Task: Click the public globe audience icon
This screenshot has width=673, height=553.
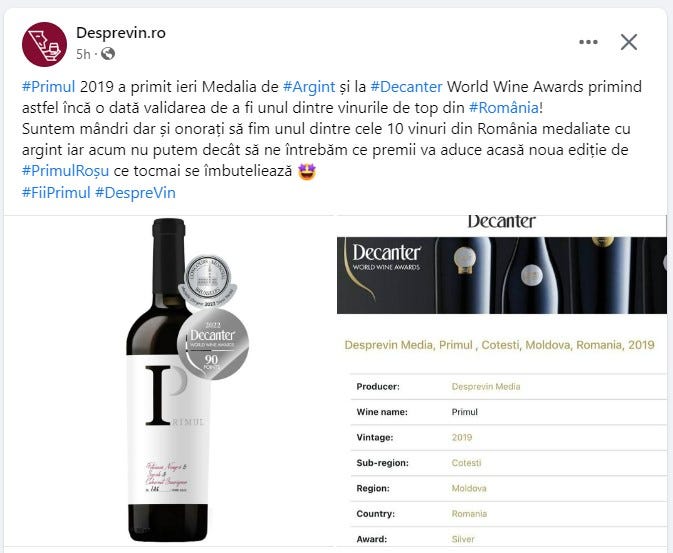Action: [108, 54]
